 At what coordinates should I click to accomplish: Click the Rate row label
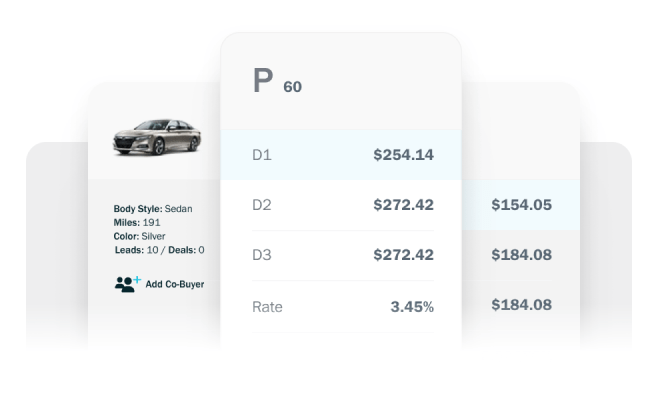267,307
